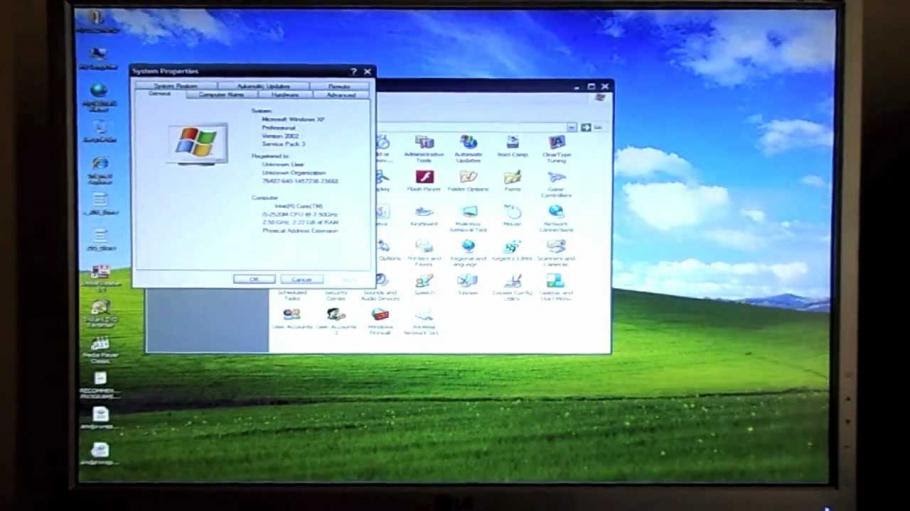Open the User Accounts 2 icon
The image size is (910, 511).
point(336,322)
